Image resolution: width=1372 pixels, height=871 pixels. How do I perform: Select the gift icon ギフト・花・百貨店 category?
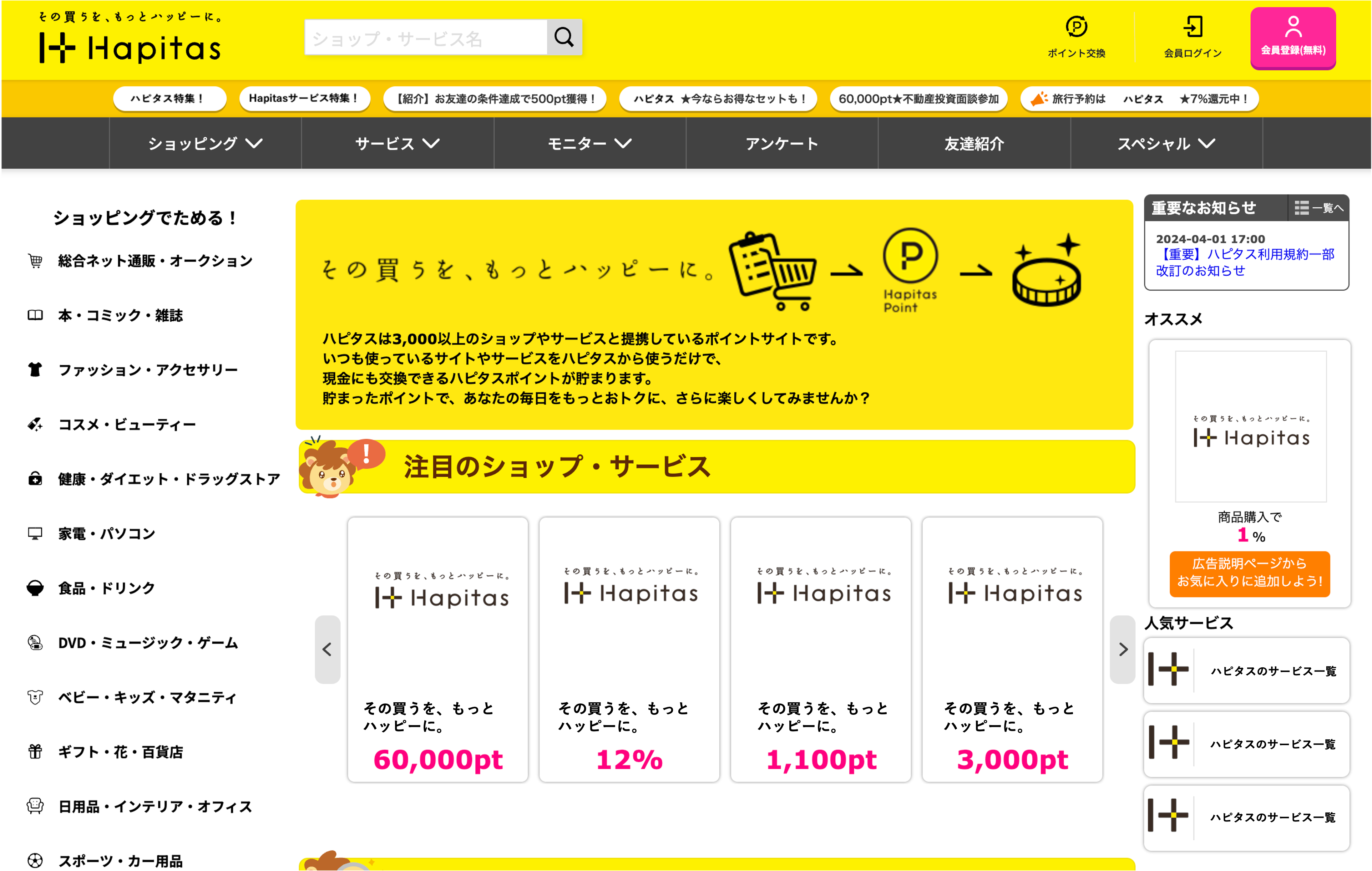click(x=105, y=752)
